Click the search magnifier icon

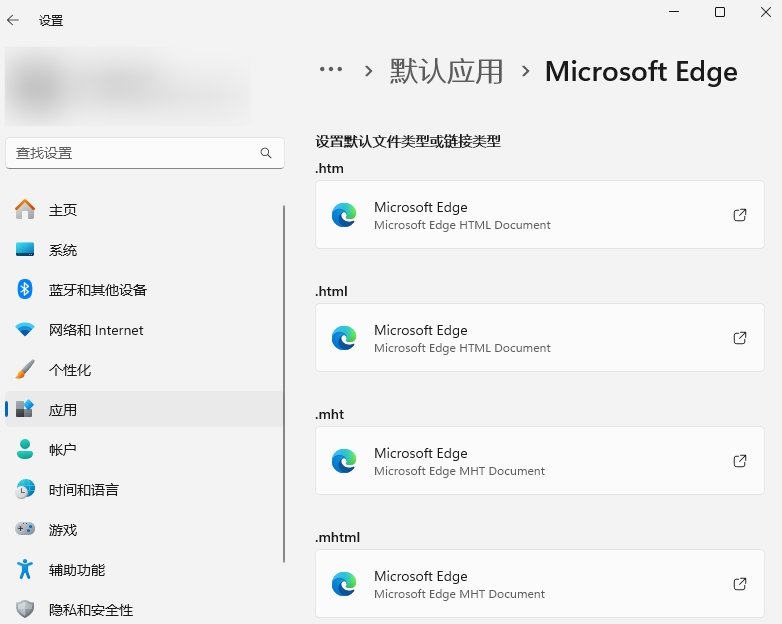[x=266, y=153]
